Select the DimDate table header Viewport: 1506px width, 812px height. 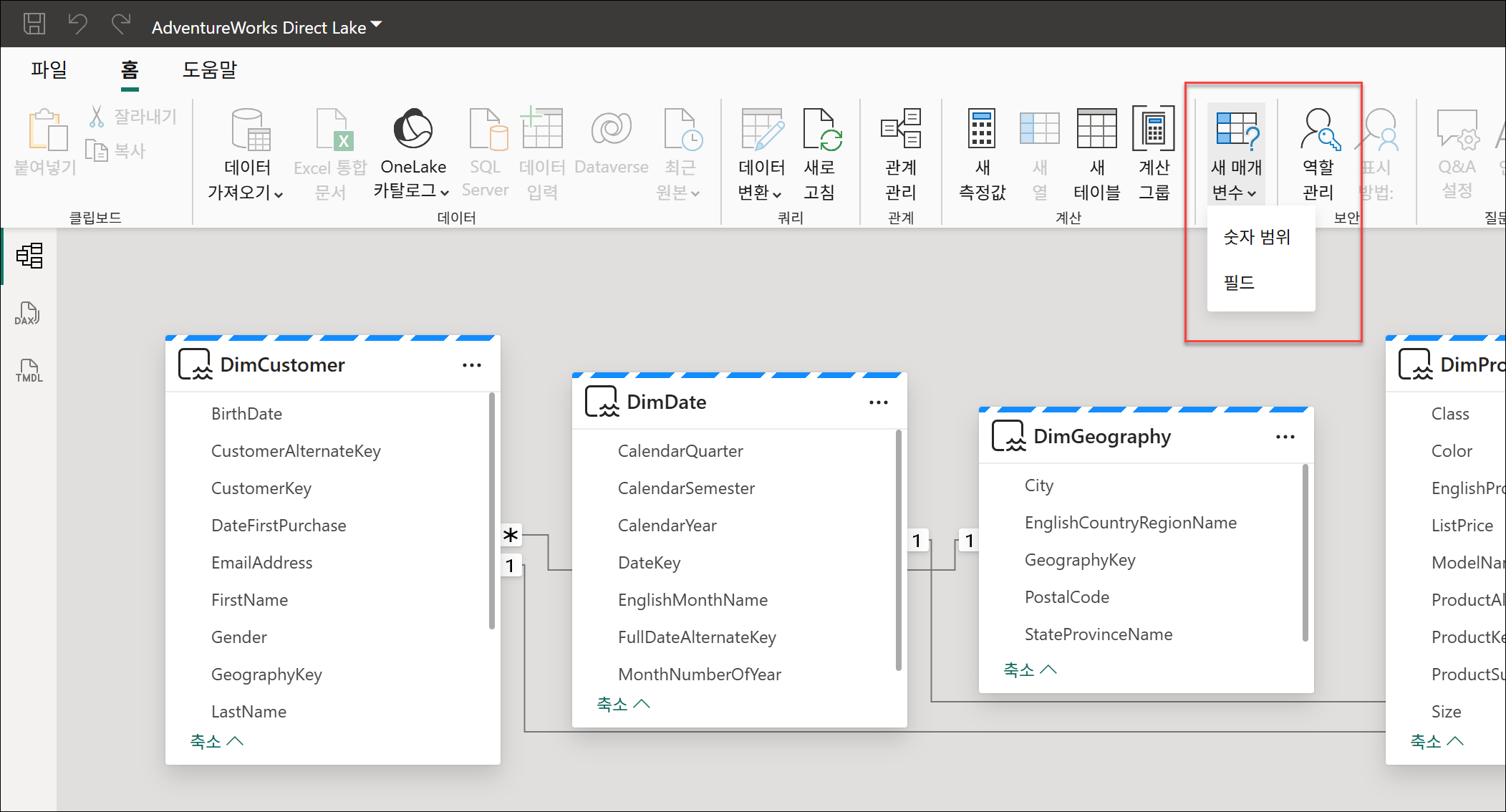740,402
